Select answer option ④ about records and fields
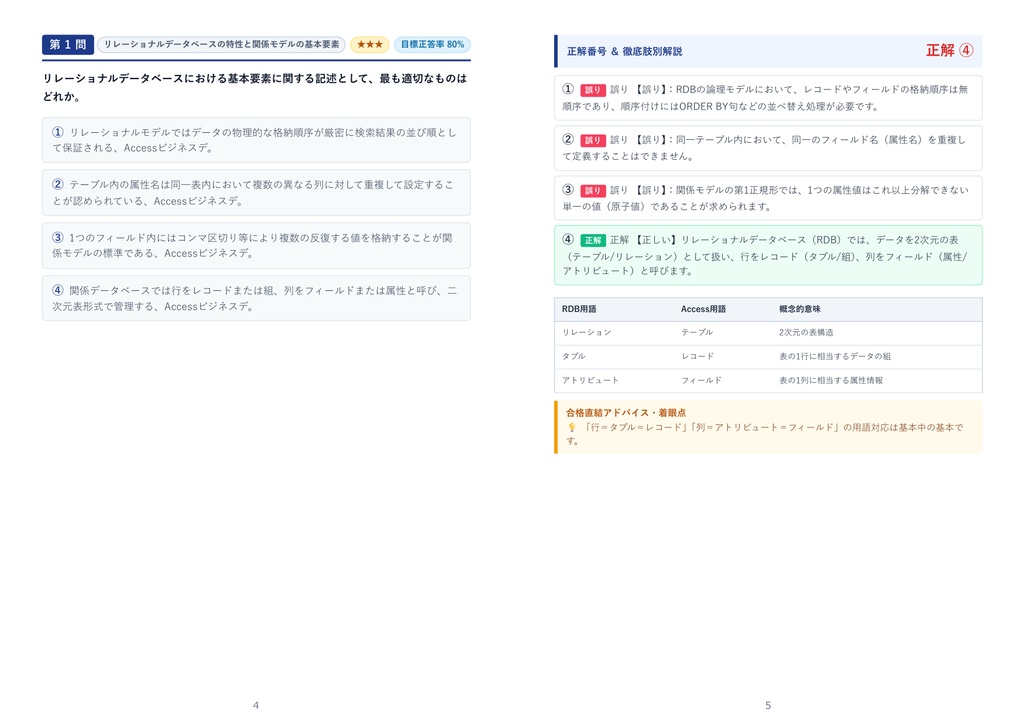Screen dimensions: 1024x727 click(x=256, y=298)
